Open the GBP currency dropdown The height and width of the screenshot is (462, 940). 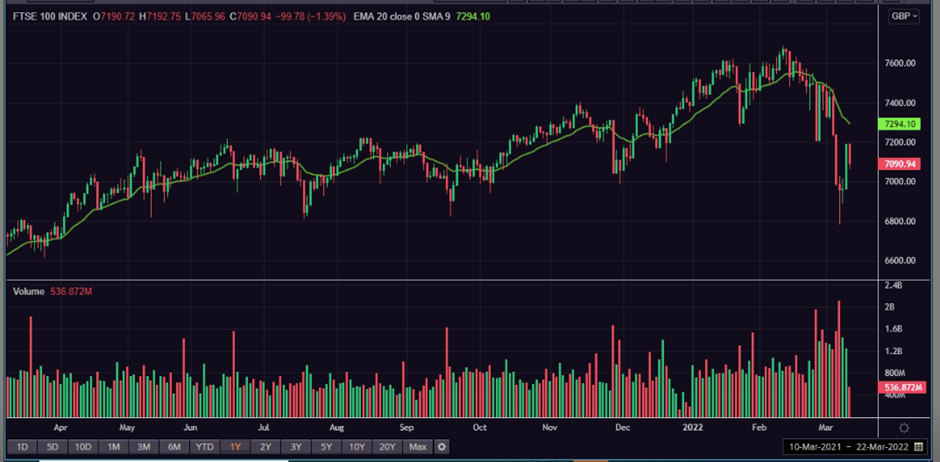[x=903, y=17]
